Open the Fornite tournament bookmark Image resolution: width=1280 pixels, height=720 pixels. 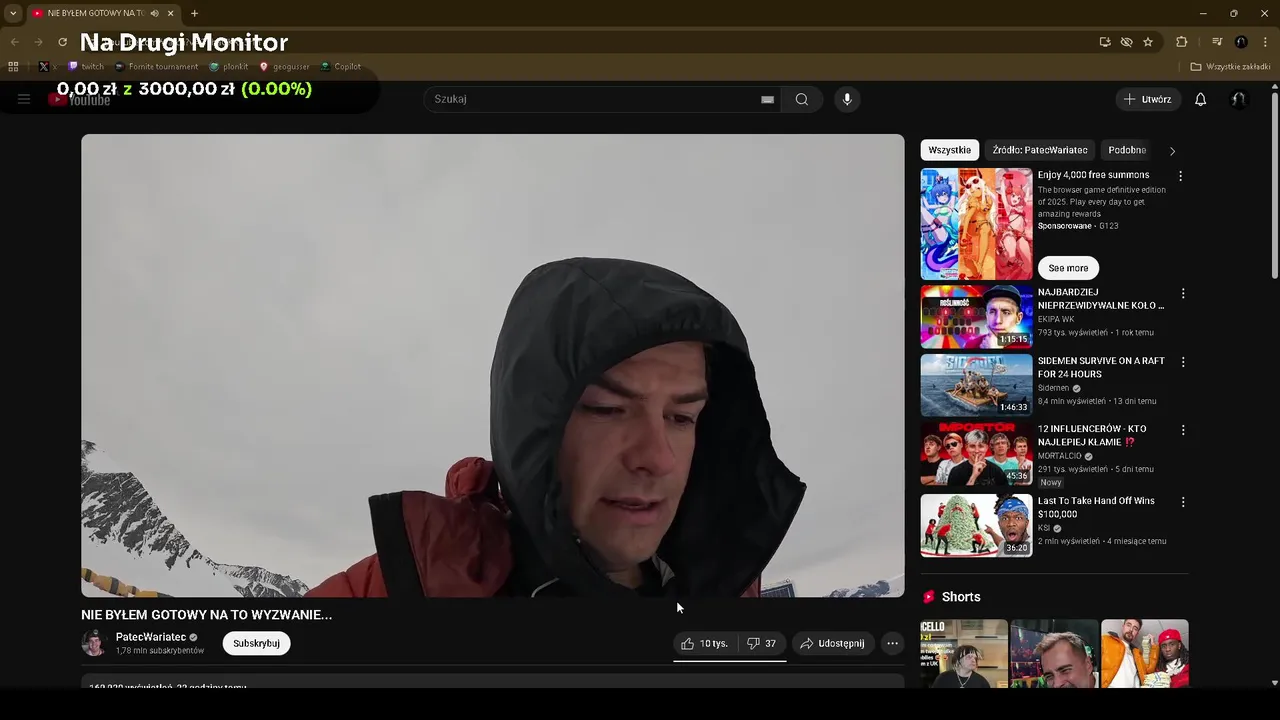(156, 67)
